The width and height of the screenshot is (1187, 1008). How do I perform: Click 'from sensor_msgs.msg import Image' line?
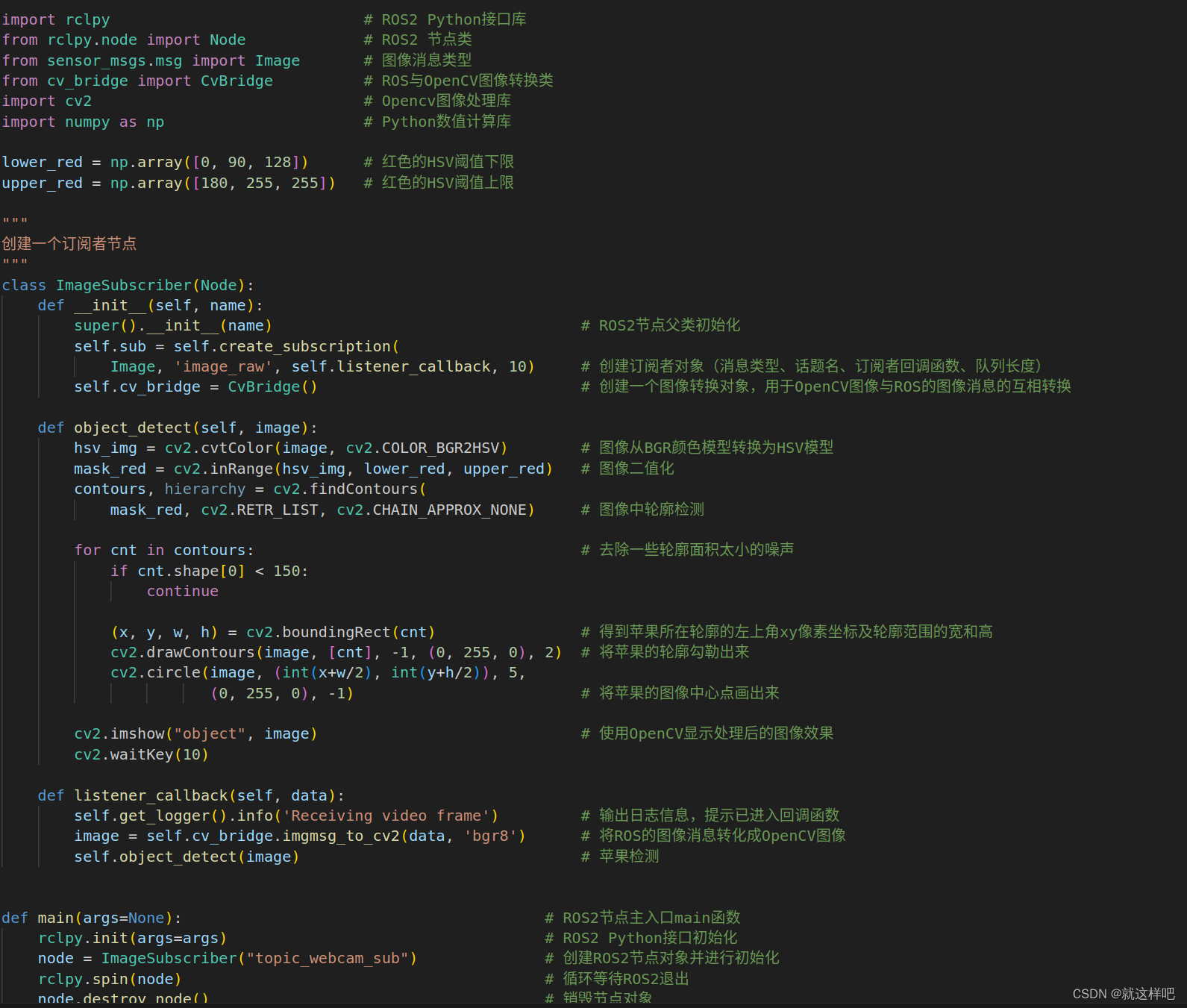point(151,60)
